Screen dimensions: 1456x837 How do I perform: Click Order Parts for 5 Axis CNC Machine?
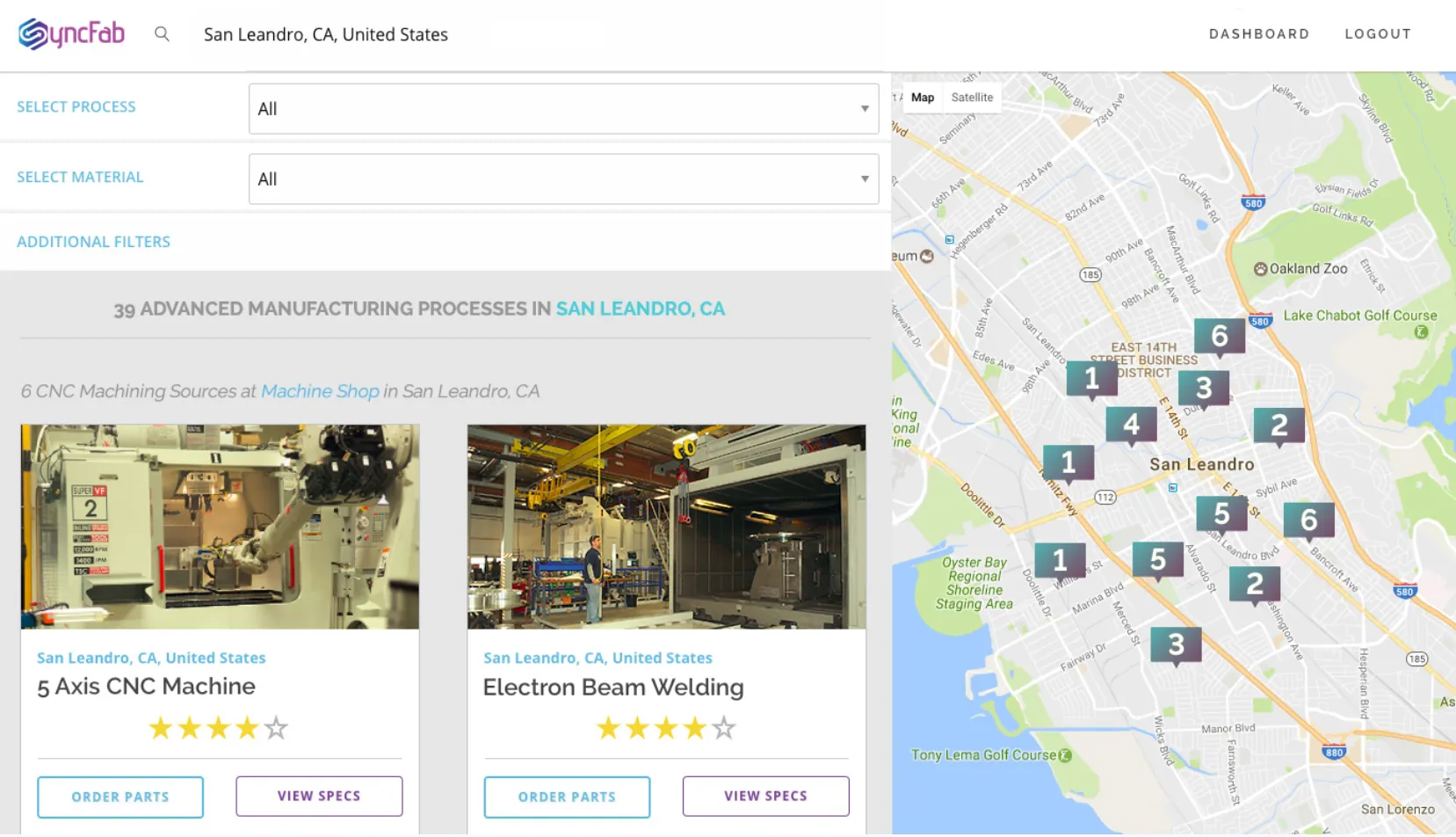[x=120, y=797]
